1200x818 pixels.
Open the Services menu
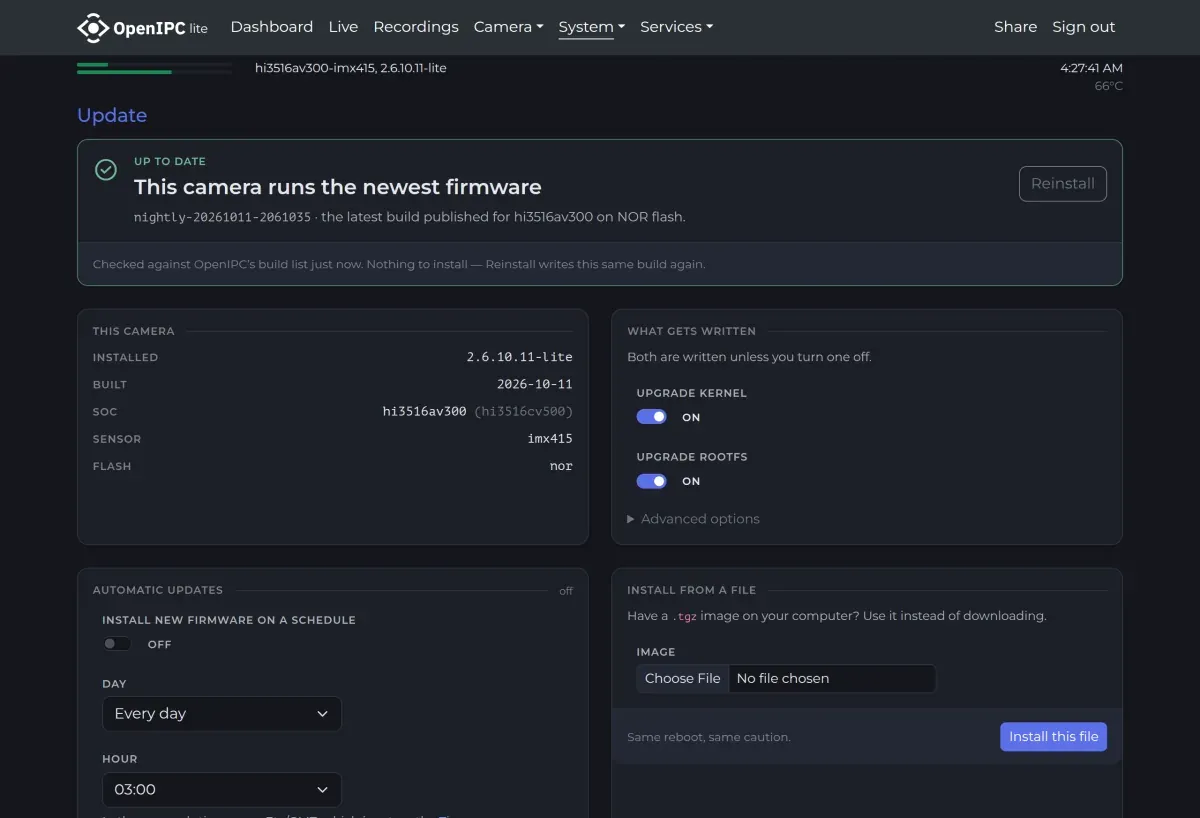[x=676, y=27]
